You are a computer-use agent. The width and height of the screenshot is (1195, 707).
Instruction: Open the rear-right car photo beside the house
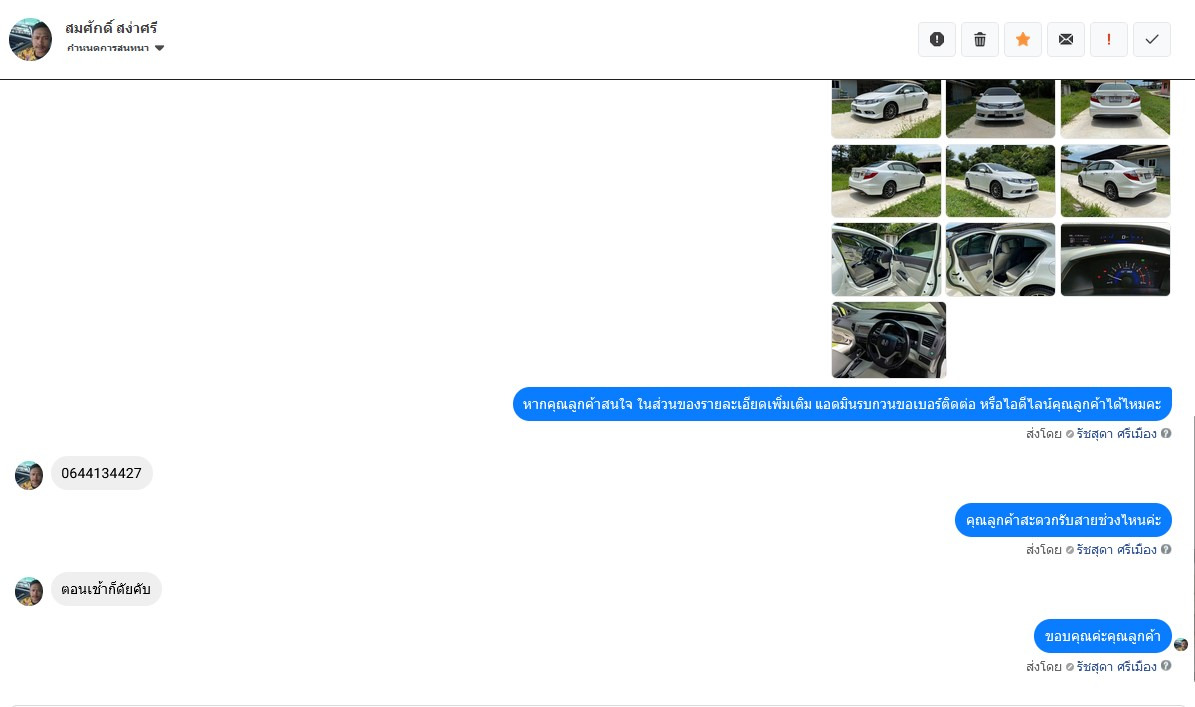coord(1115,181)
